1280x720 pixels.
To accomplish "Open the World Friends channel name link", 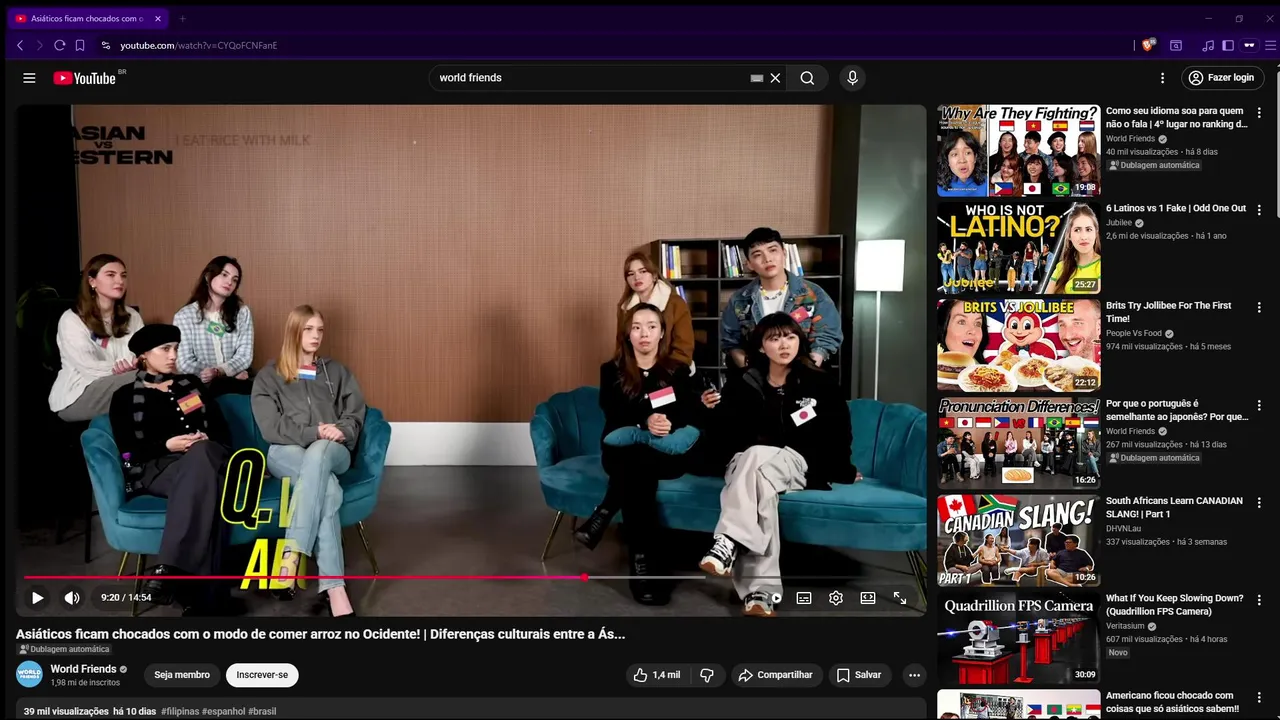I will 83,669.
